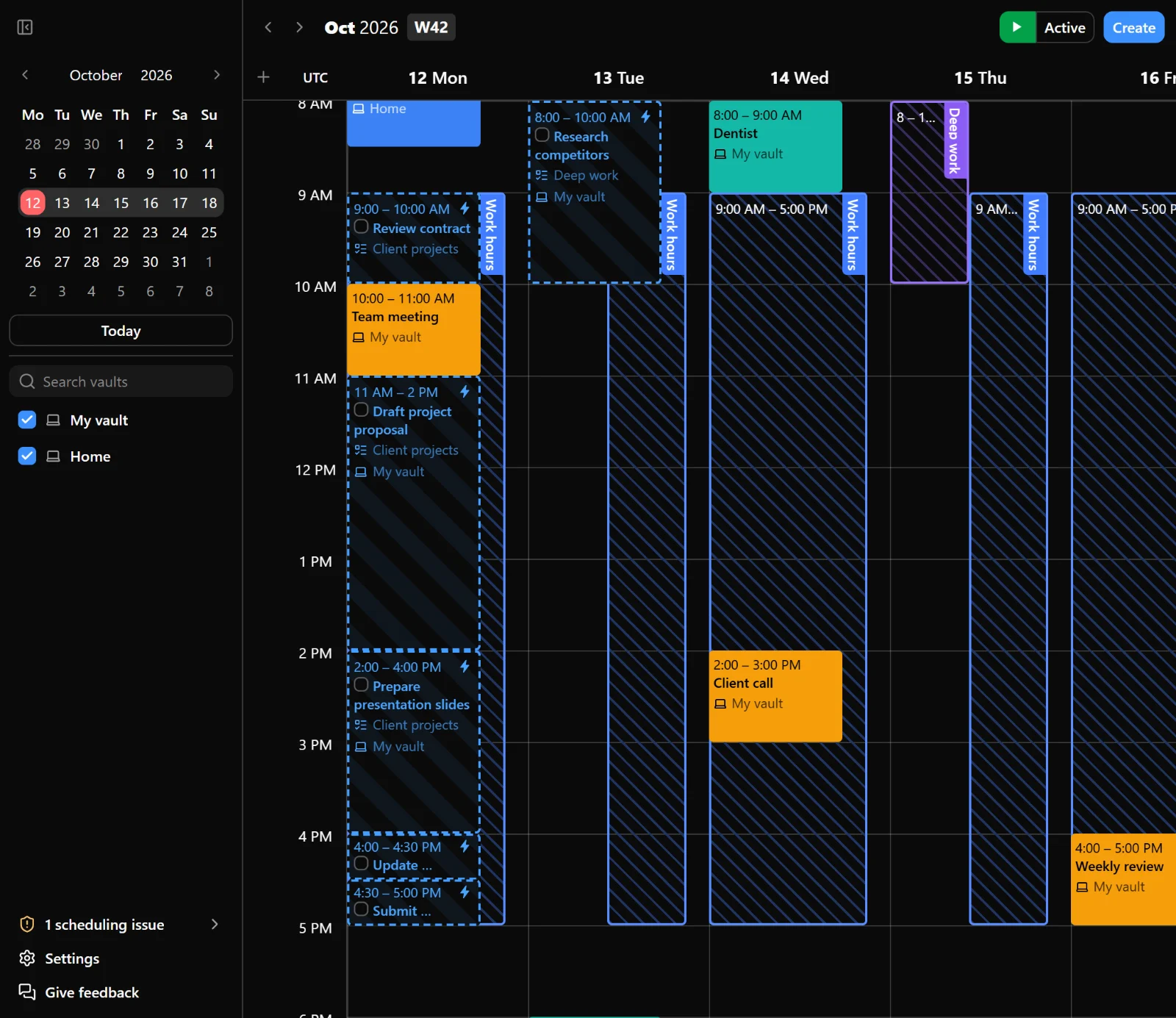Select the 13 Tue day header
The image size is (1176, 1018).
(x=619, y=78)
